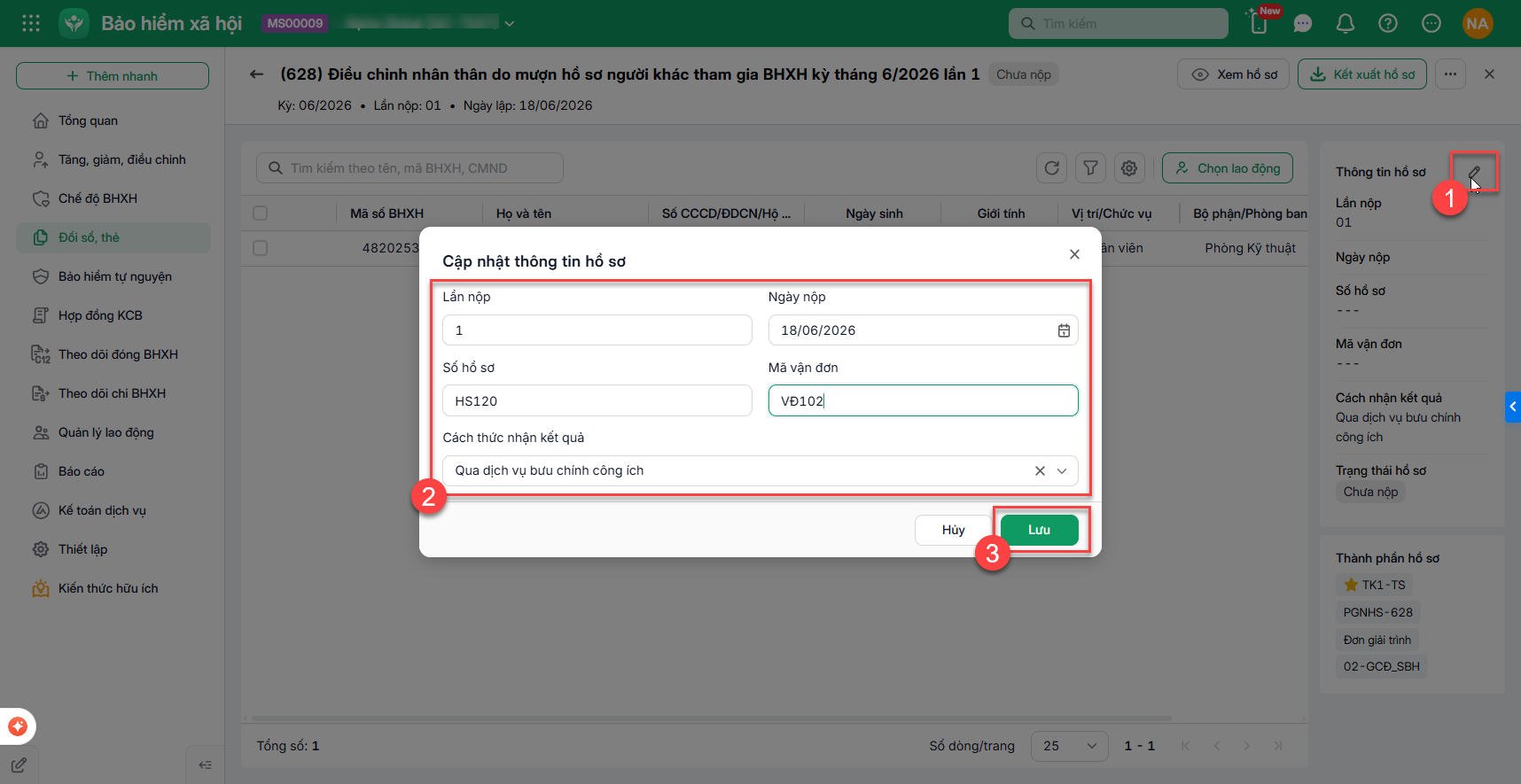Click Kết xuất hồ sơ button
1521x784 pixels.
(1362, 74)
